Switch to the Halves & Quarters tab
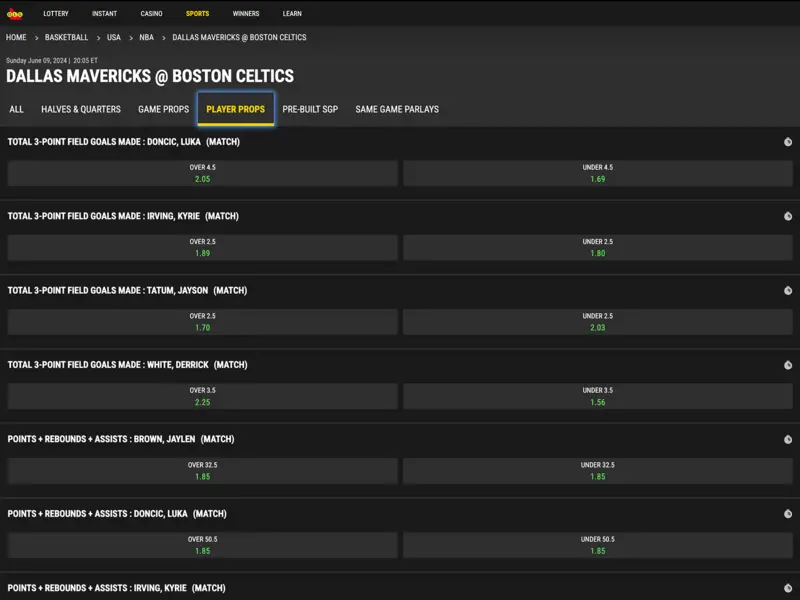This screenshot has height=600, width=800. pos(81,109)
